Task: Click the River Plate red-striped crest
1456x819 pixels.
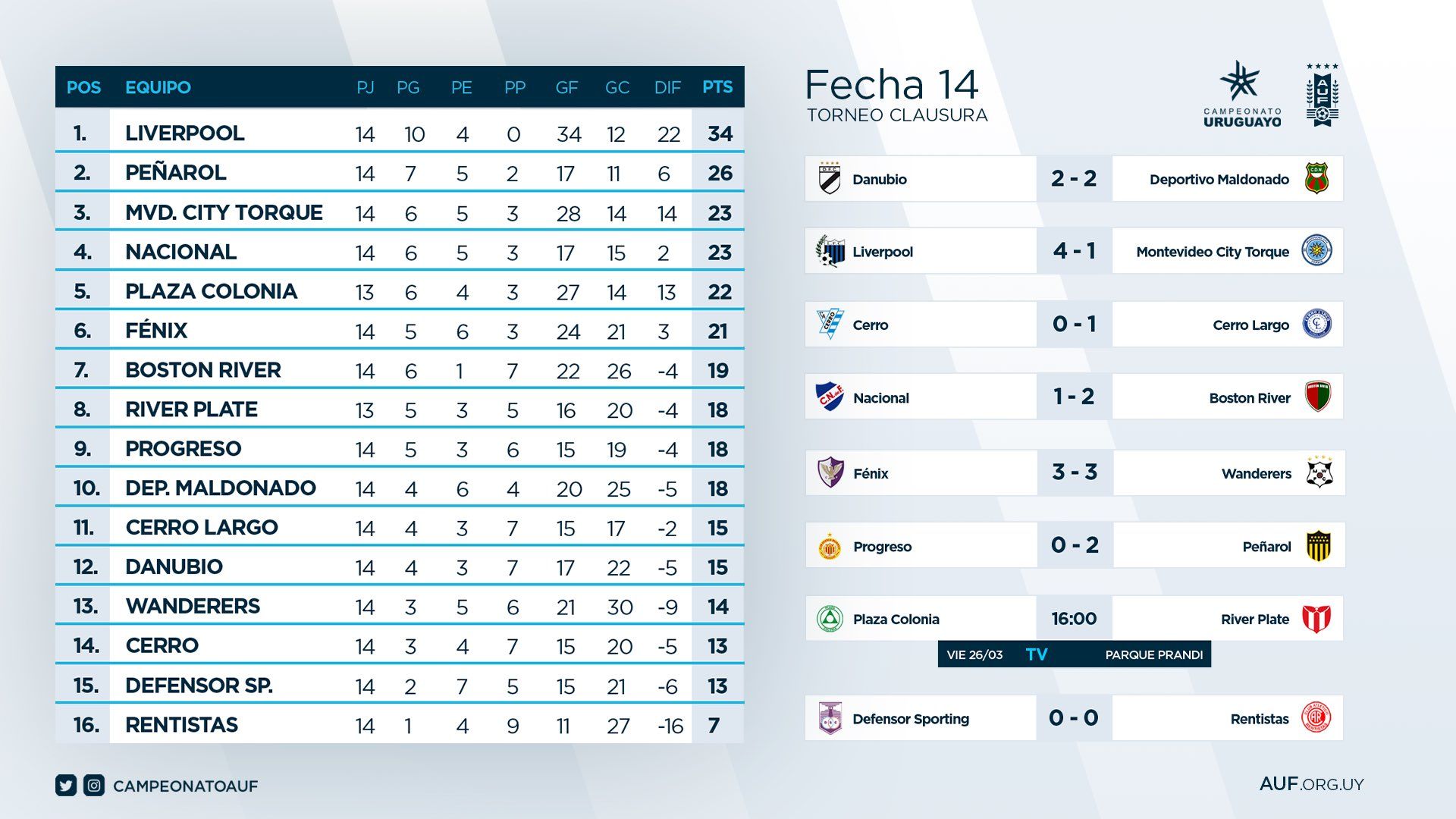Action: 1316,619
